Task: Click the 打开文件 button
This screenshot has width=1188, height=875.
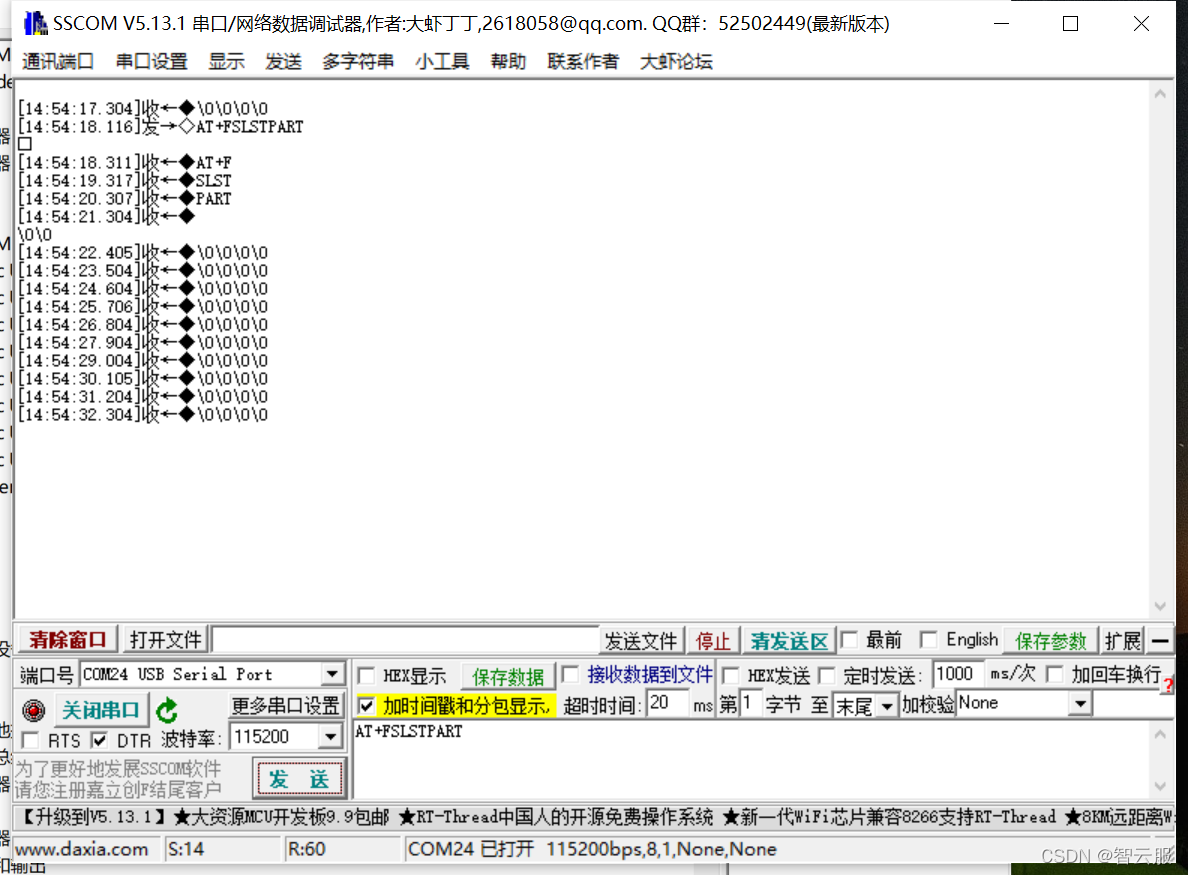Action: coord(166,640)
